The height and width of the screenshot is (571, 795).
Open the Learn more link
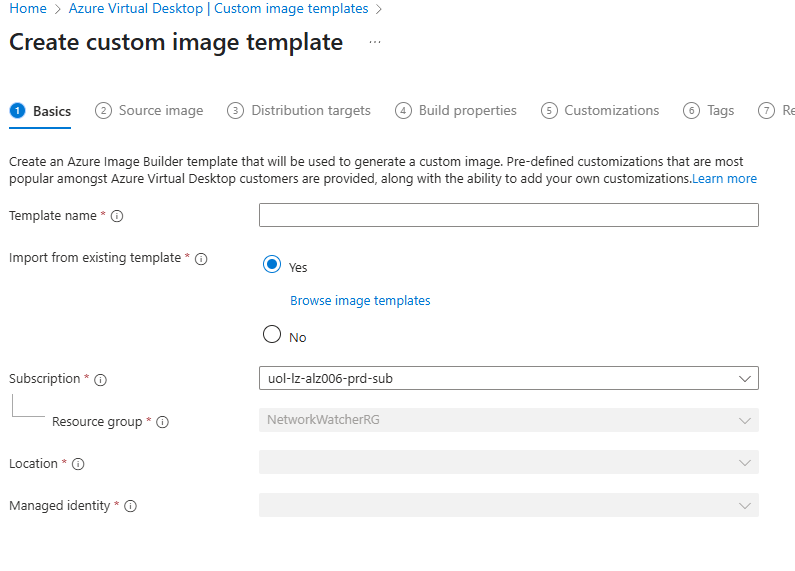(724, 179)
